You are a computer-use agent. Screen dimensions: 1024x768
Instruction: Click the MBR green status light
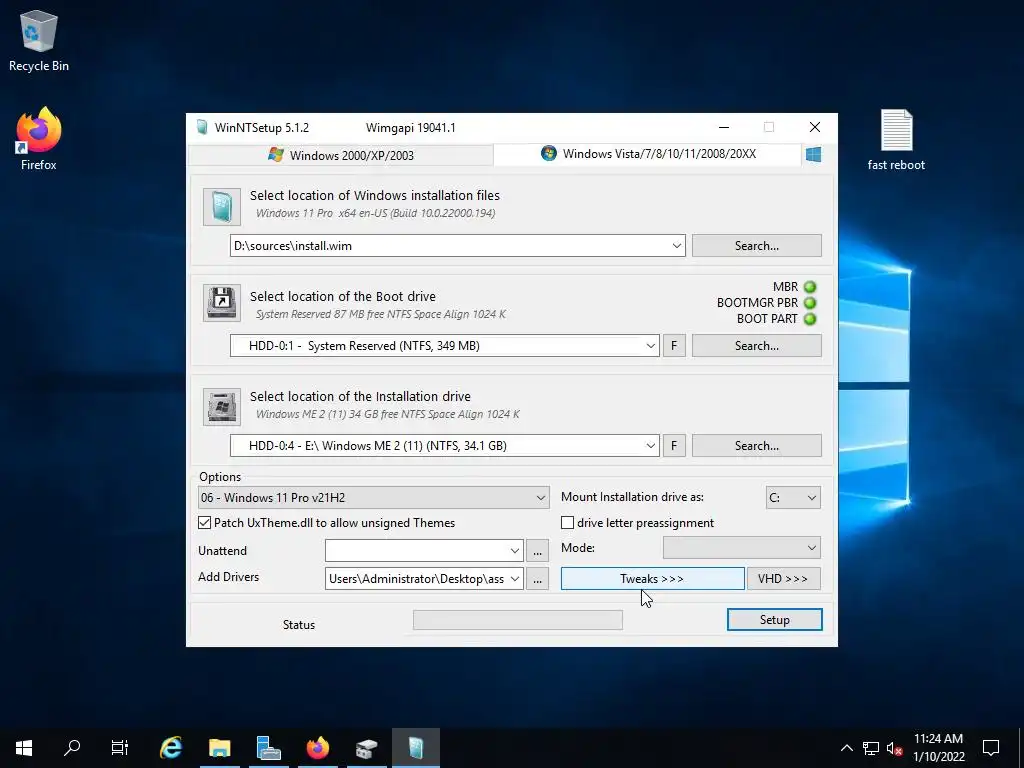(x=810, y=287)
